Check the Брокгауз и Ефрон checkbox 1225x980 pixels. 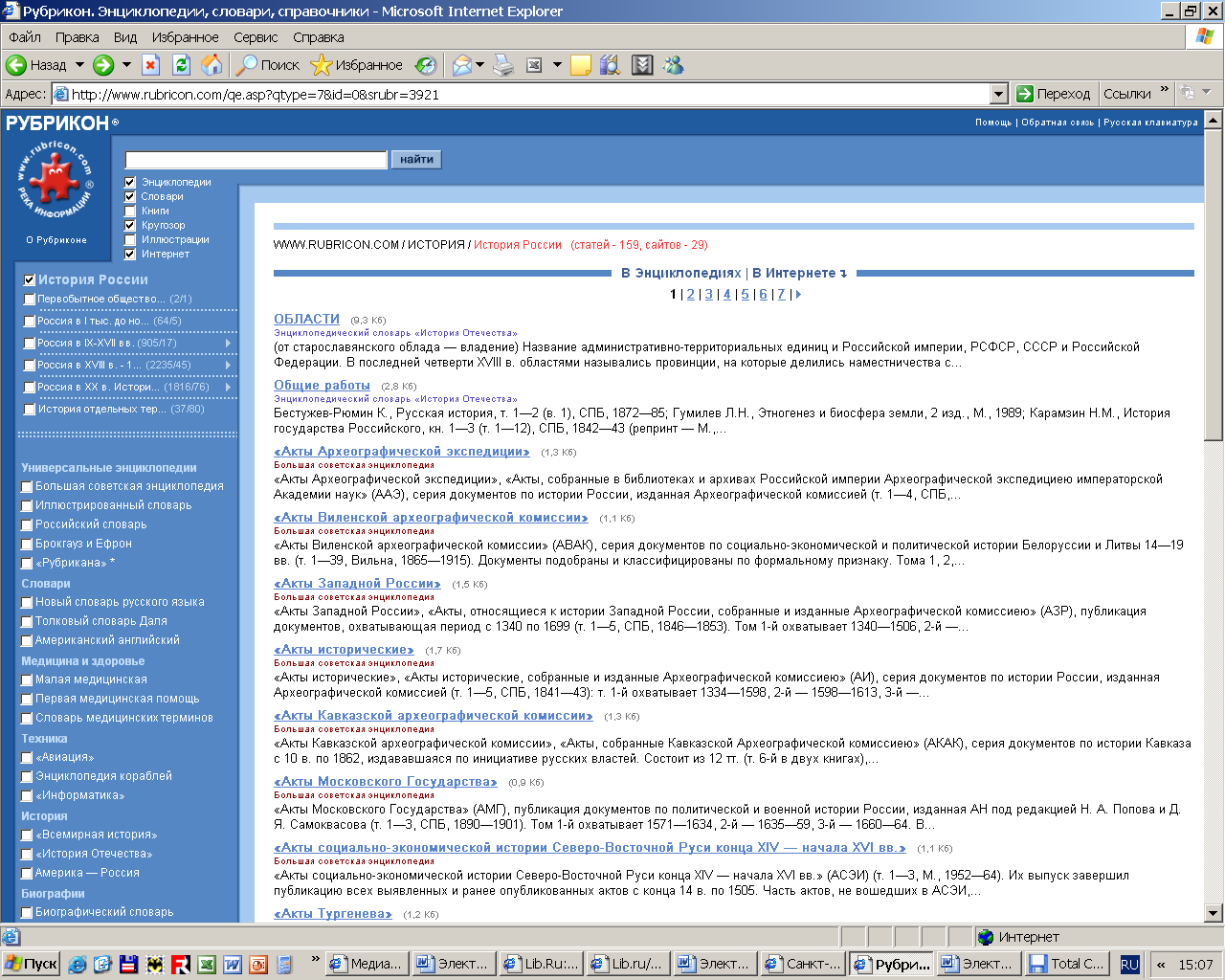pos(27,544)
